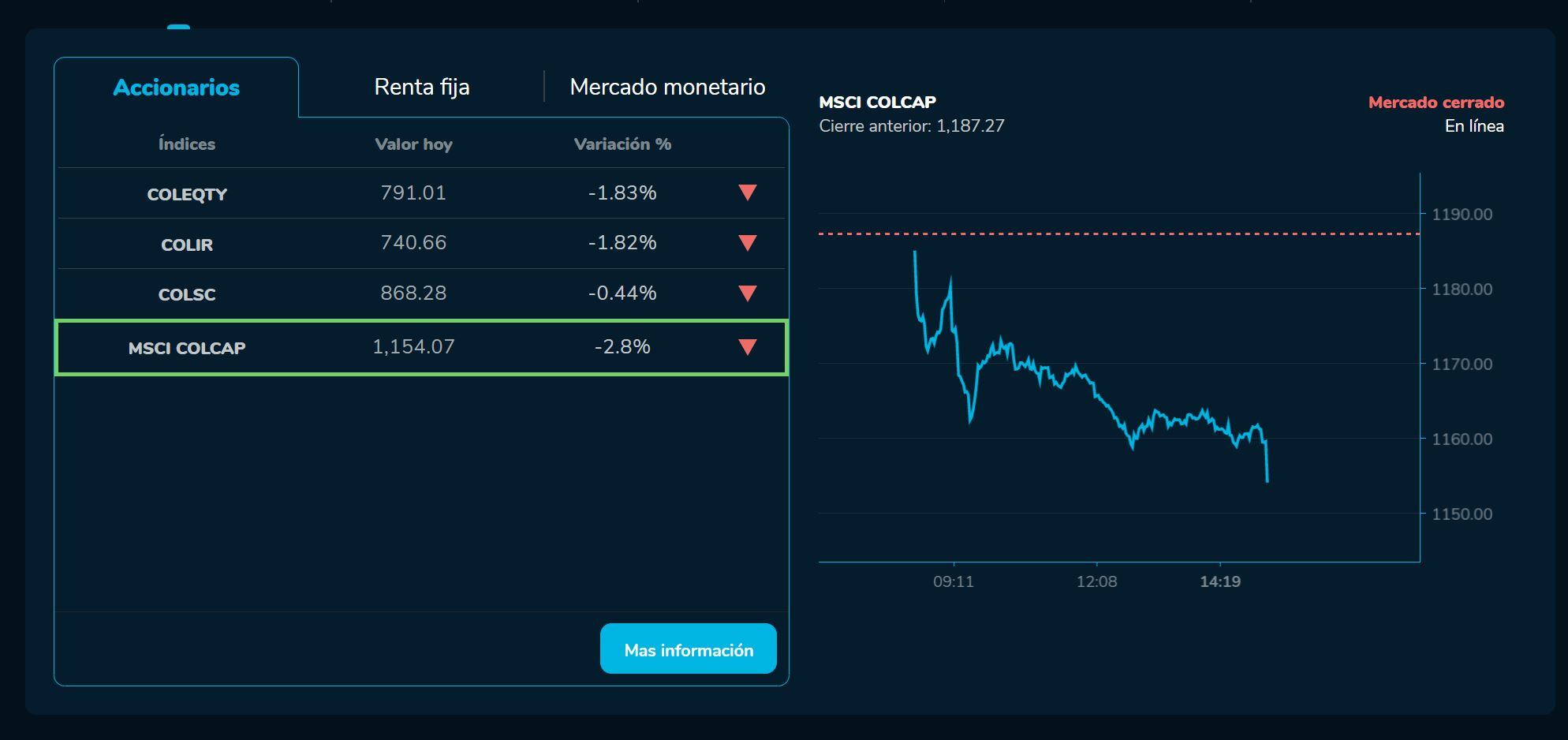
Task: Sort by the Variación % column header
Action: click(622, 144)
